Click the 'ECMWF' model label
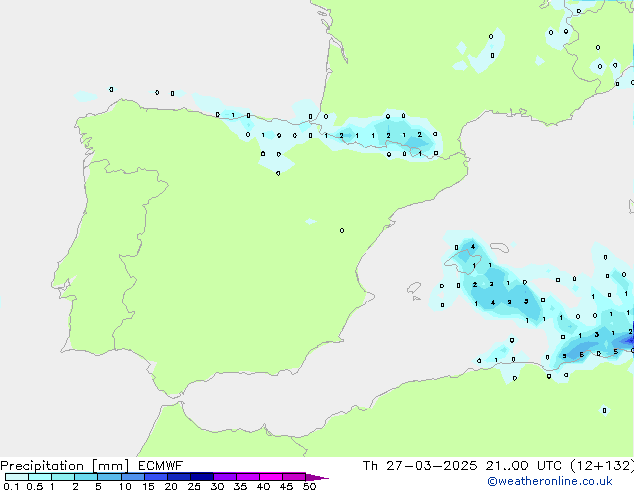634x490 pixels. click(x=160, y=466)
